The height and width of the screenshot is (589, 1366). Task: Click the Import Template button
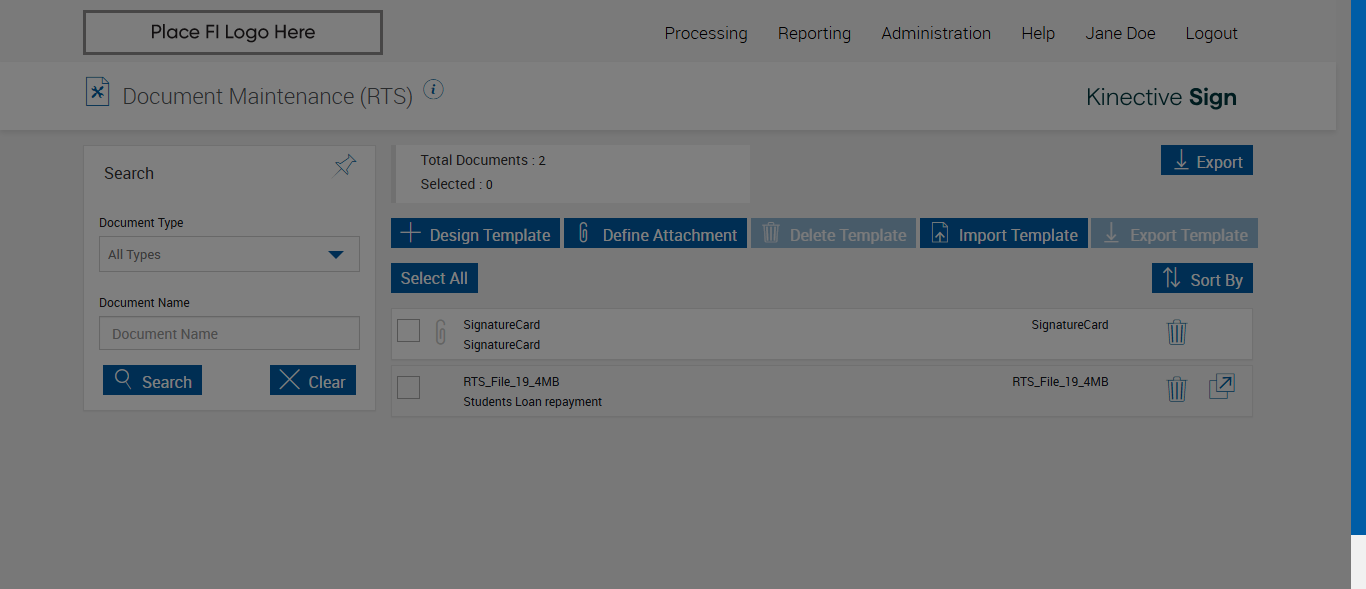1004,234
